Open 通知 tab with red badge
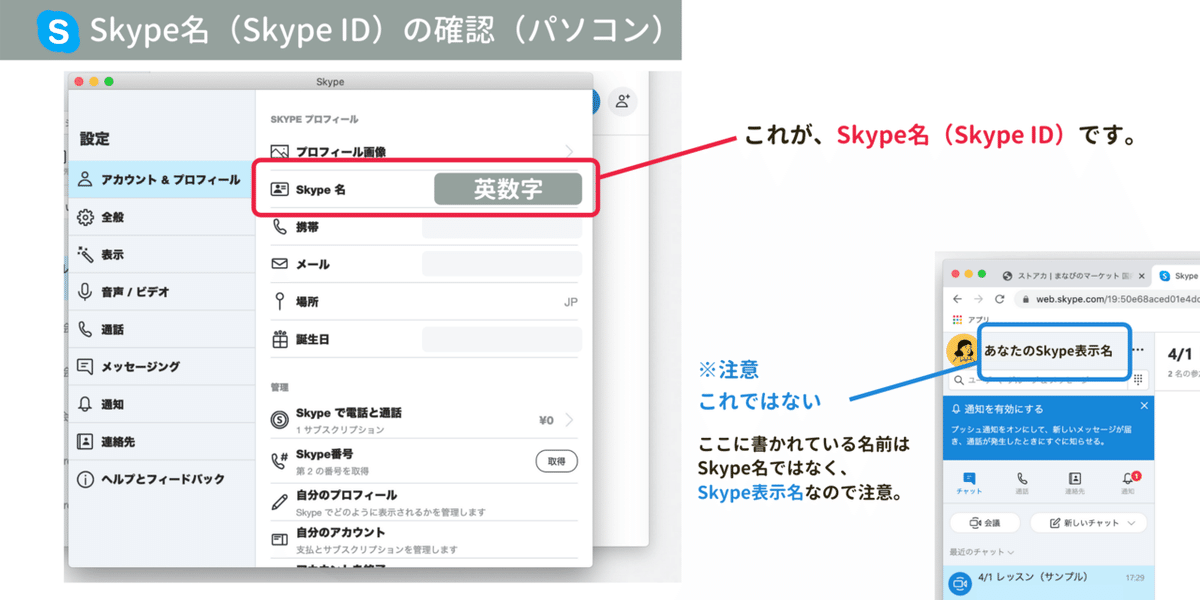This screenshot has width=1200, height=600. click(x=1128, y=484)
